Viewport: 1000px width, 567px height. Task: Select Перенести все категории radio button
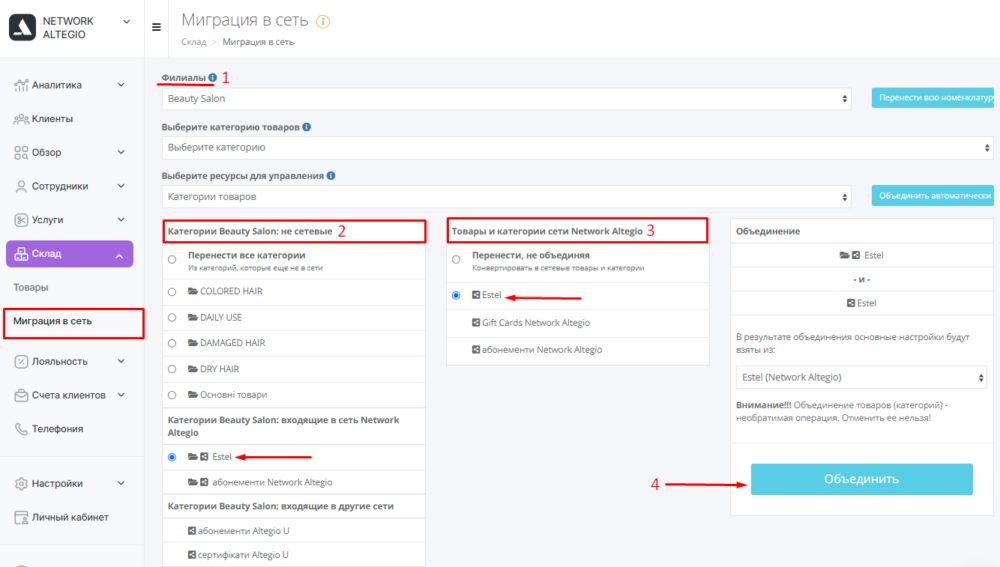tap(172, 260)
